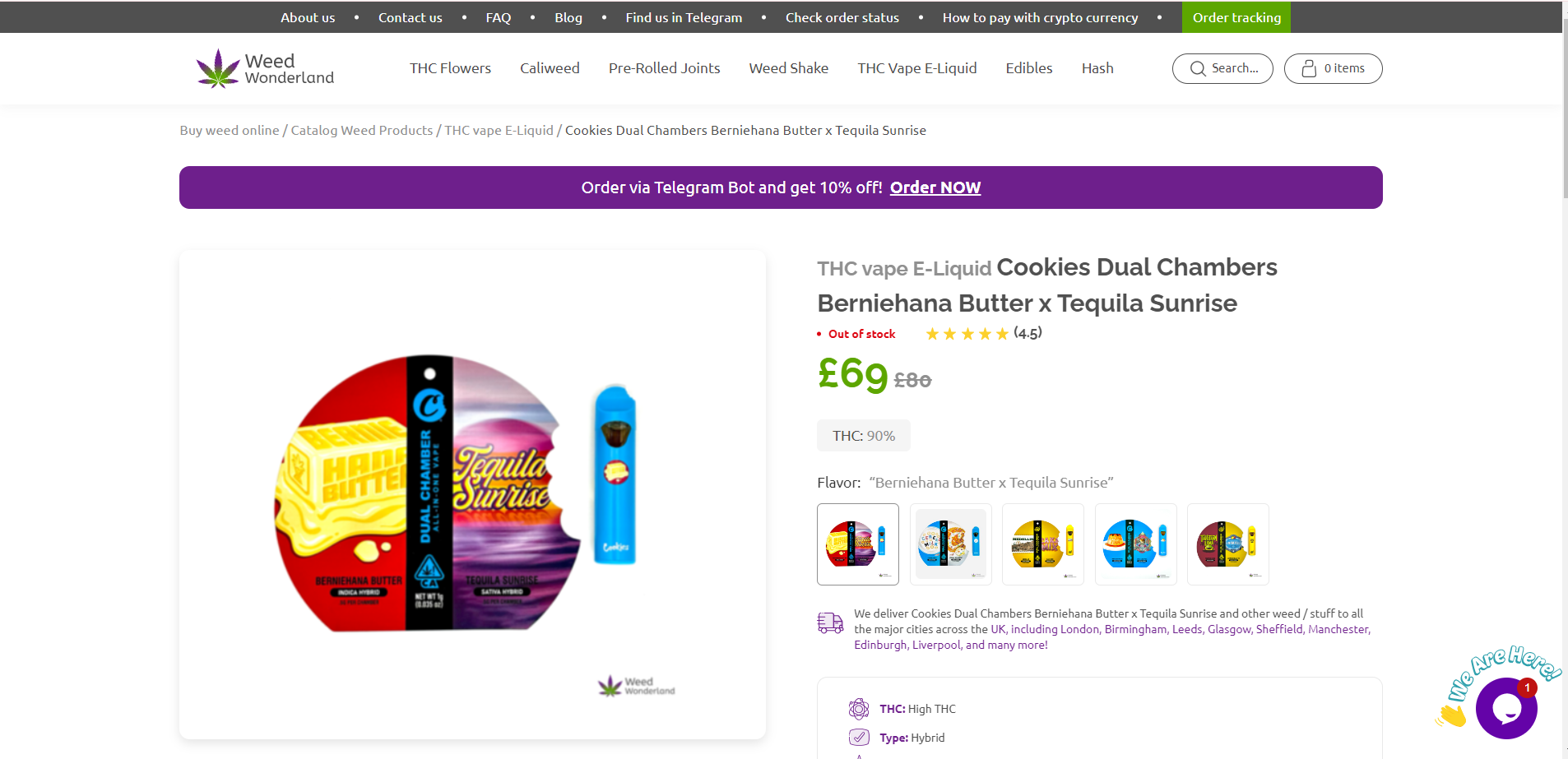Viewport: 1568px width, 759px height.
Task: Click the Order tracking button
Action: click(1236, 17)
